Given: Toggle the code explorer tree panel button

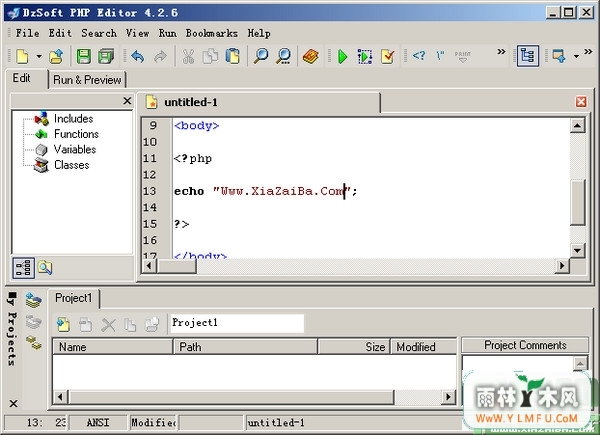Looking at the screenshot, I should point(528,56).
